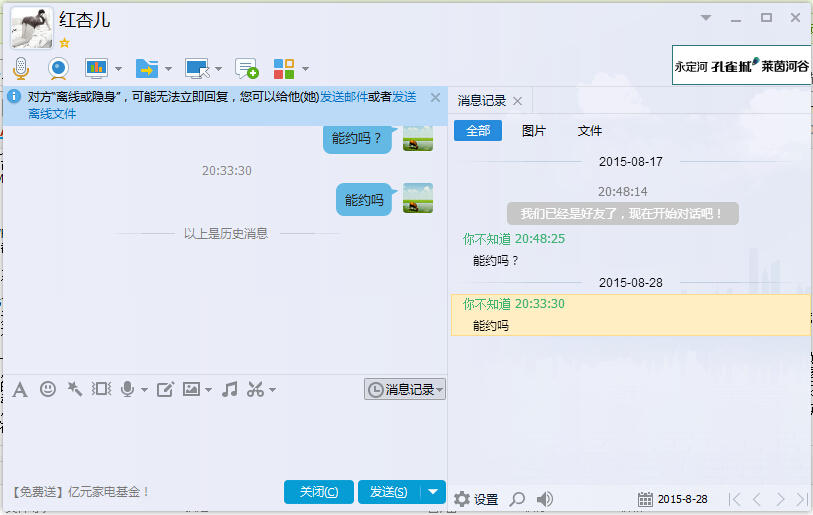This screenshot has width=813, height=515.
Task: Click the 红杏儿 contact name
Action: 85,20
